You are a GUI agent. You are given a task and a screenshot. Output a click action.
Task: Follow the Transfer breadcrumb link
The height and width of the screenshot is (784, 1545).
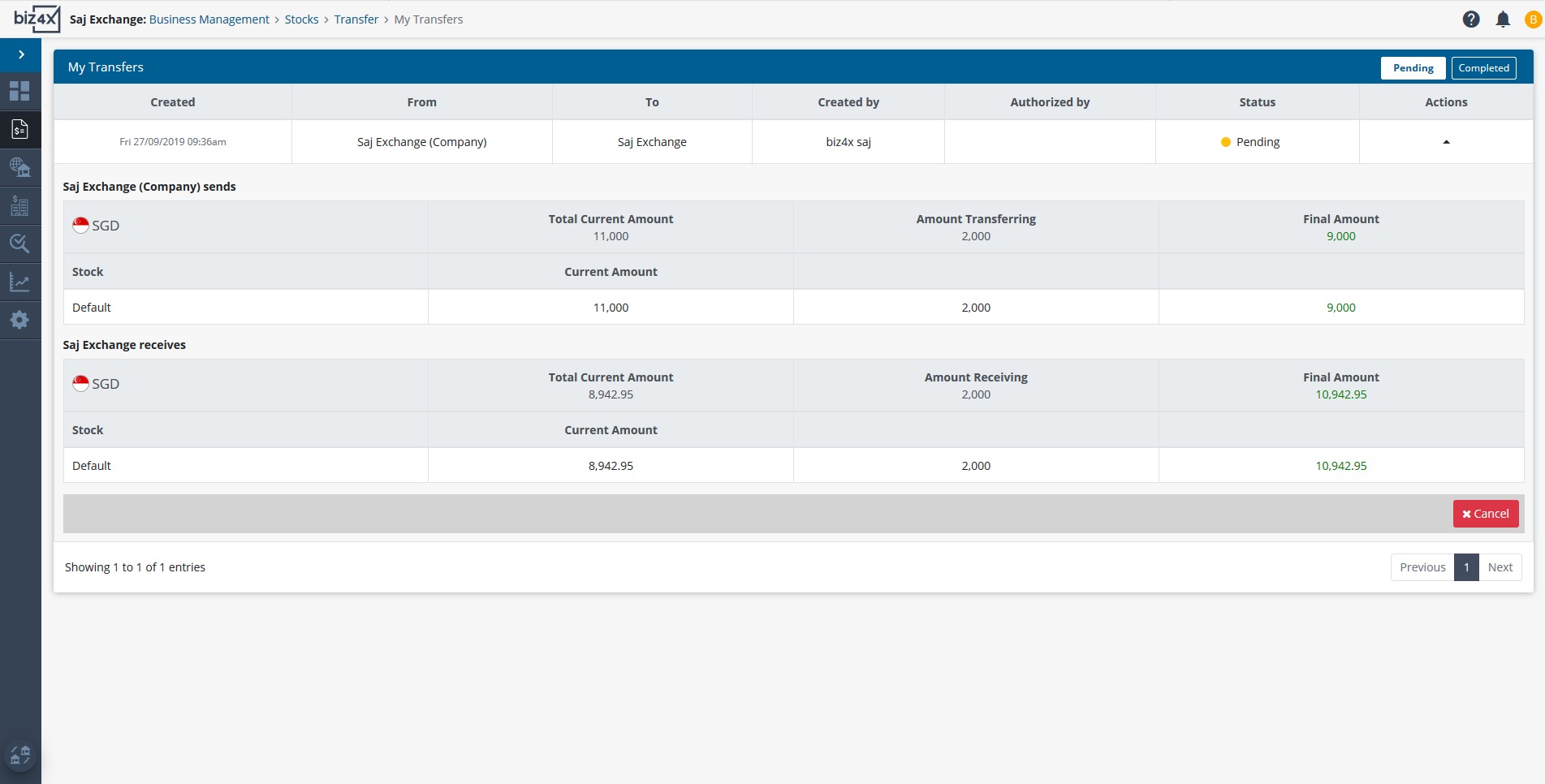click(x=356, y=19)
